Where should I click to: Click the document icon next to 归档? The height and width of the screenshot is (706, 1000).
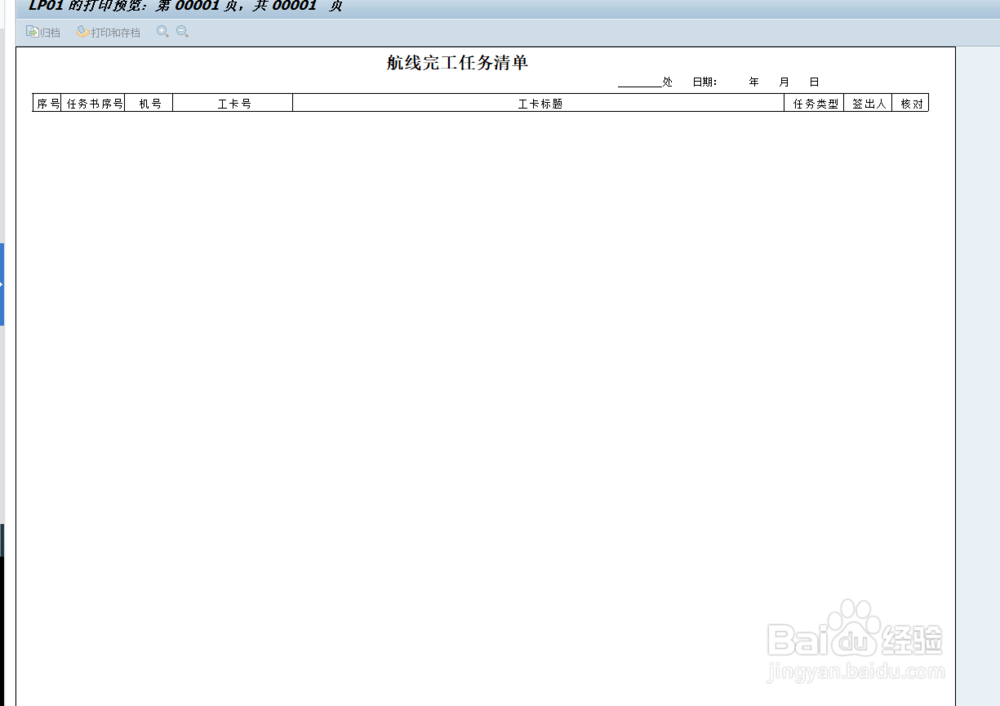32,31
